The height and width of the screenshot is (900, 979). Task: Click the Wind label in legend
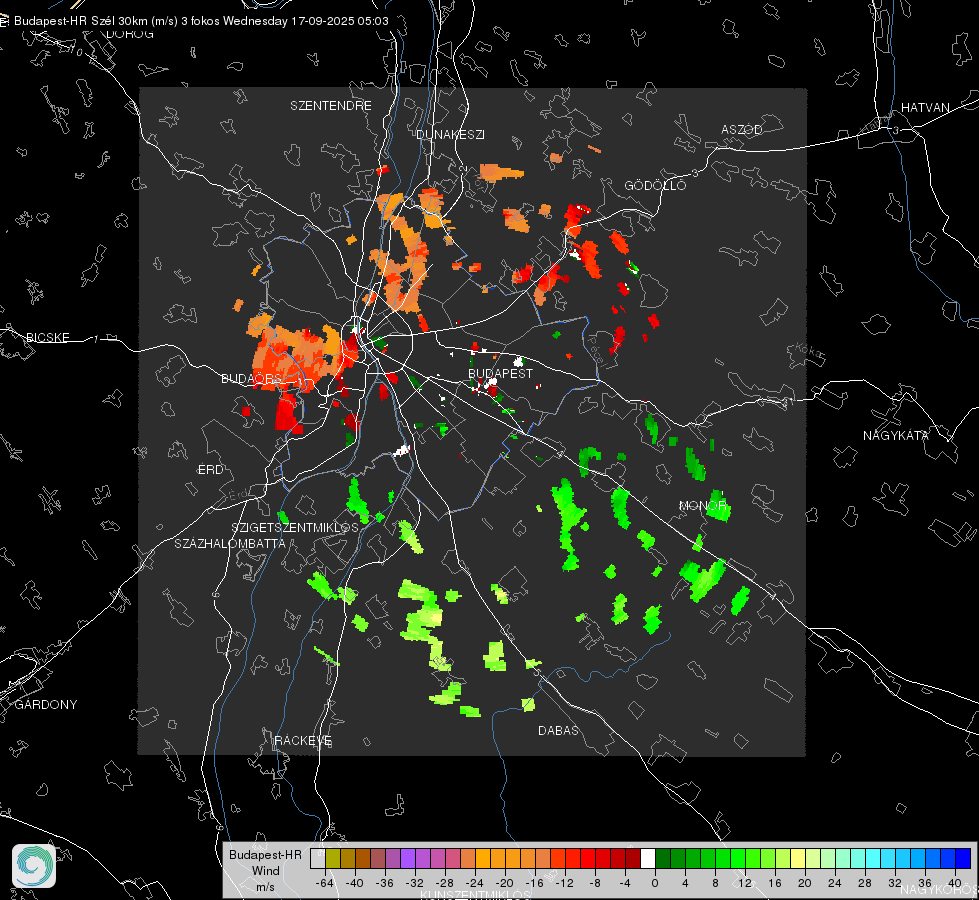click(265, 871)
